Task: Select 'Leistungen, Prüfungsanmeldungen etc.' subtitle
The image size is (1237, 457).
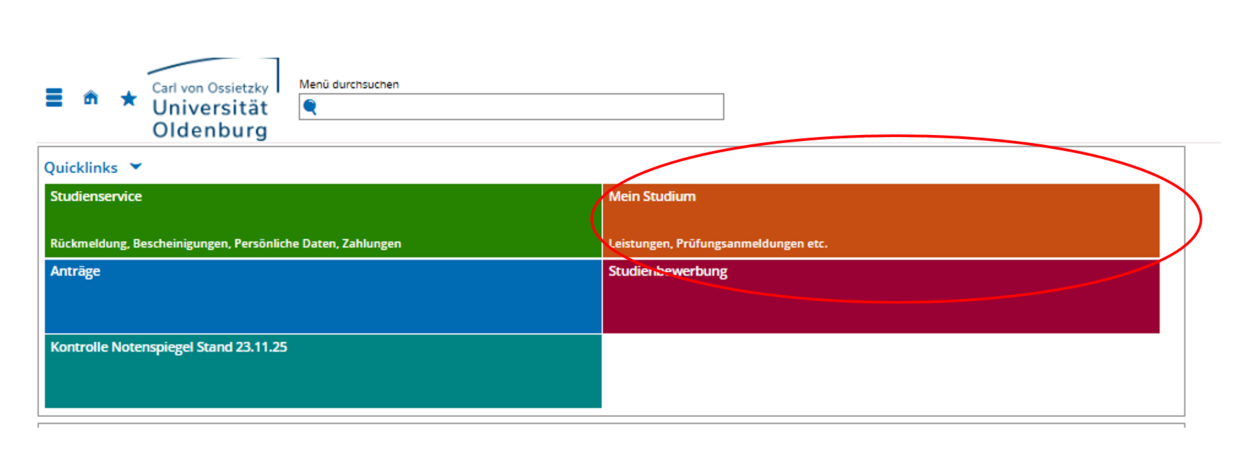Action: 718,243
